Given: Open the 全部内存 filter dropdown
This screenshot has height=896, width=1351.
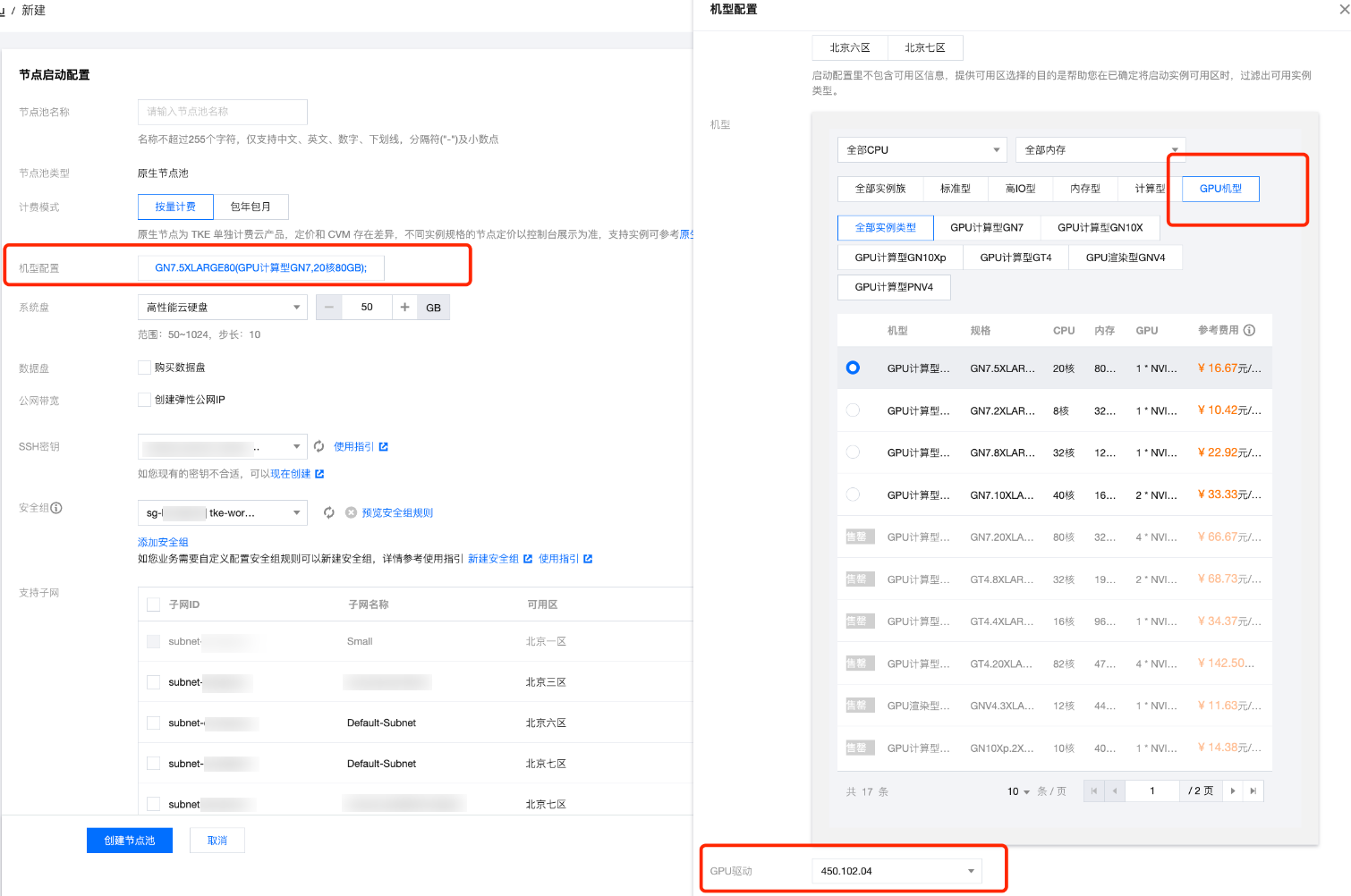Looking at the screenshot, I should click(1100, 149).
